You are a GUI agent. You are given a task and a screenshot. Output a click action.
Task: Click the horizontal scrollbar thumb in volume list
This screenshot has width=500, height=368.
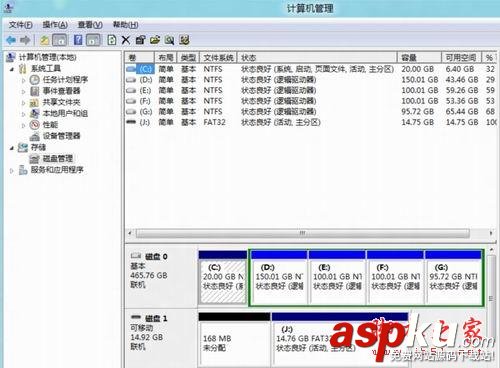click(302, 233)
